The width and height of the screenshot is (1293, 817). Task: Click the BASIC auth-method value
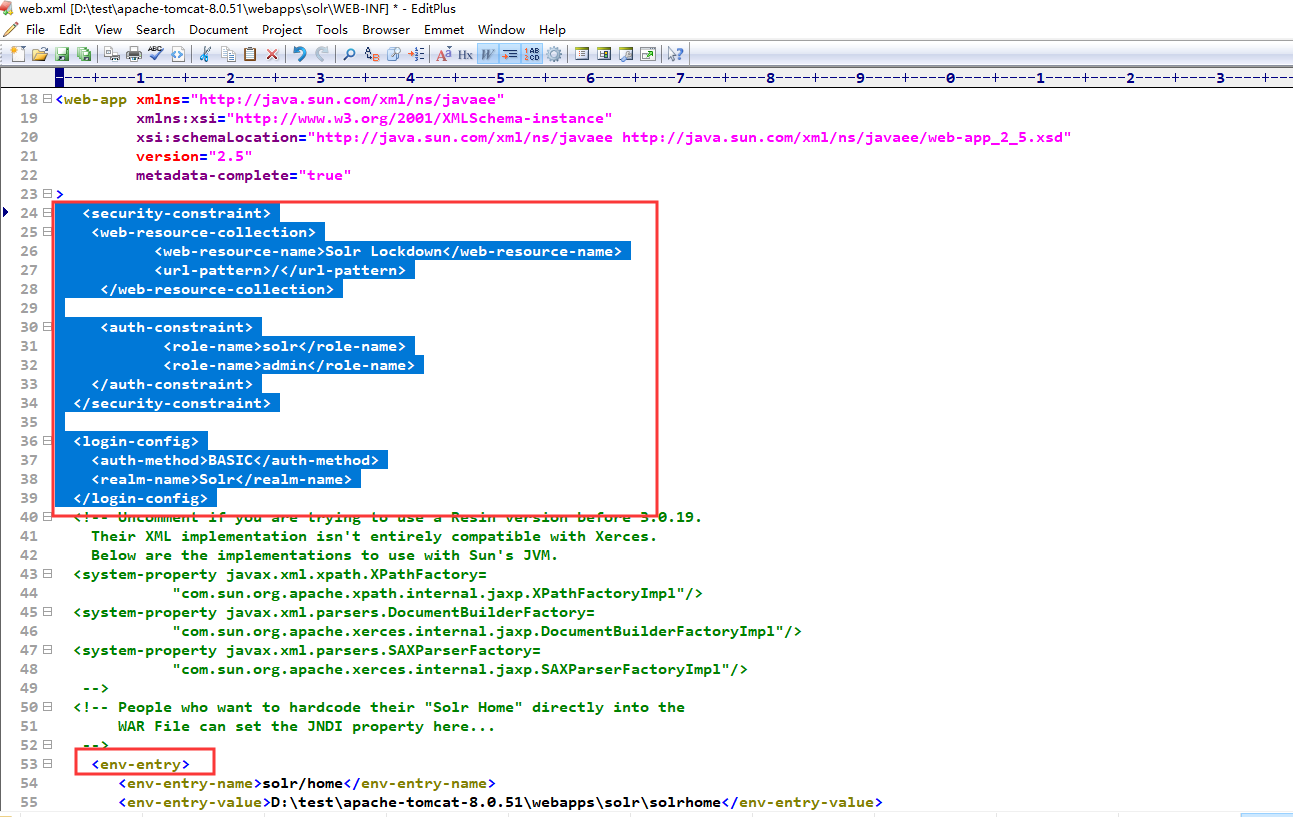(231, 460)
